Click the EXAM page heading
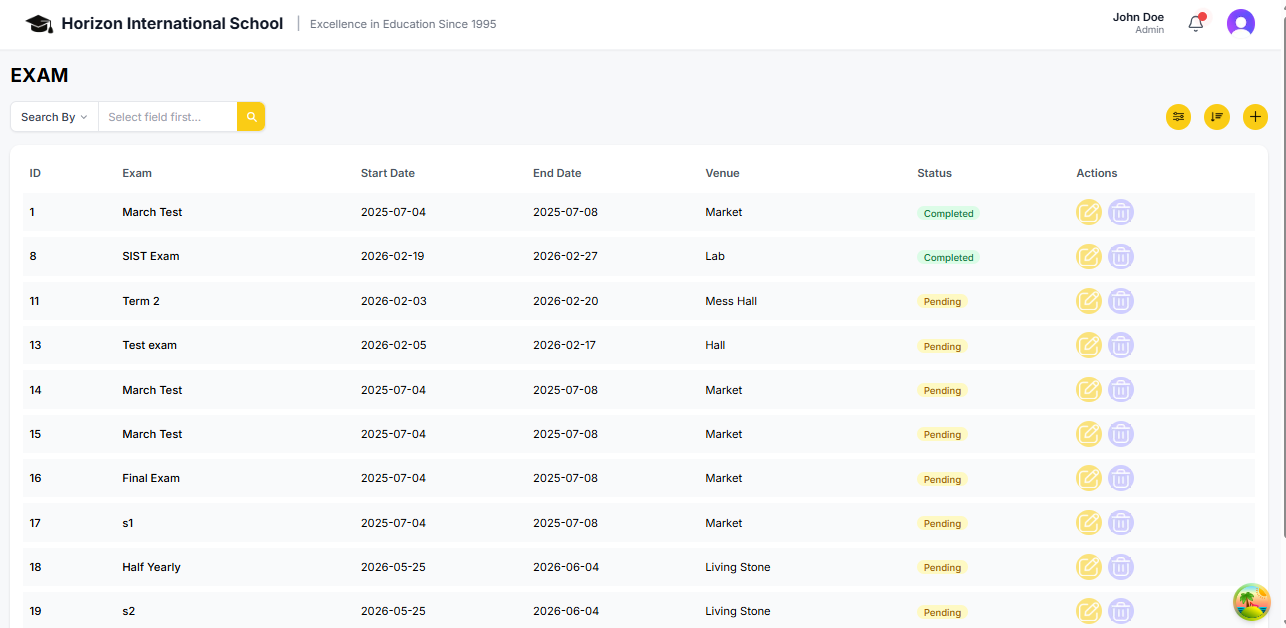The image size is (1286, 628). 39,75
